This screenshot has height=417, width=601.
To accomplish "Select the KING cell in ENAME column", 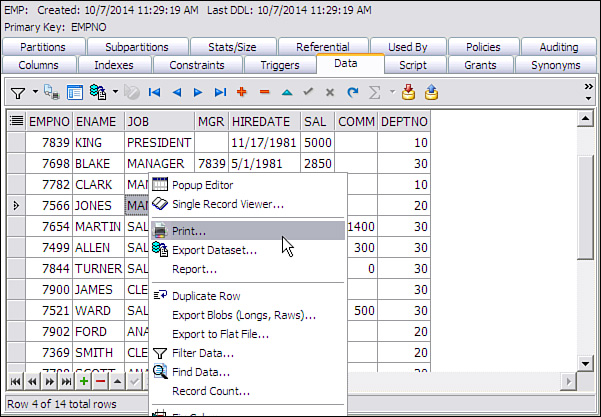I will 97,142.
